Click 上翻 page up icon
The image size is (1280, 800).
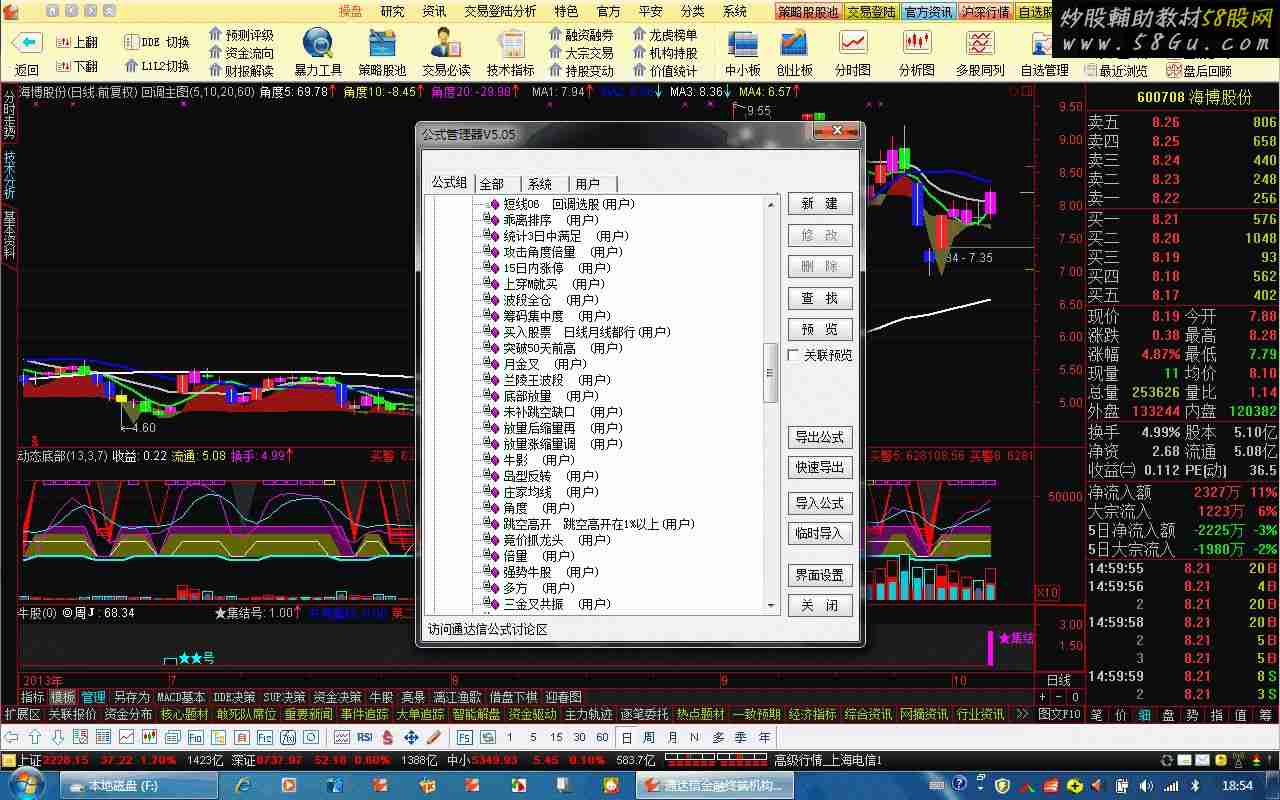pyautogui.click(x=62, y=42)
